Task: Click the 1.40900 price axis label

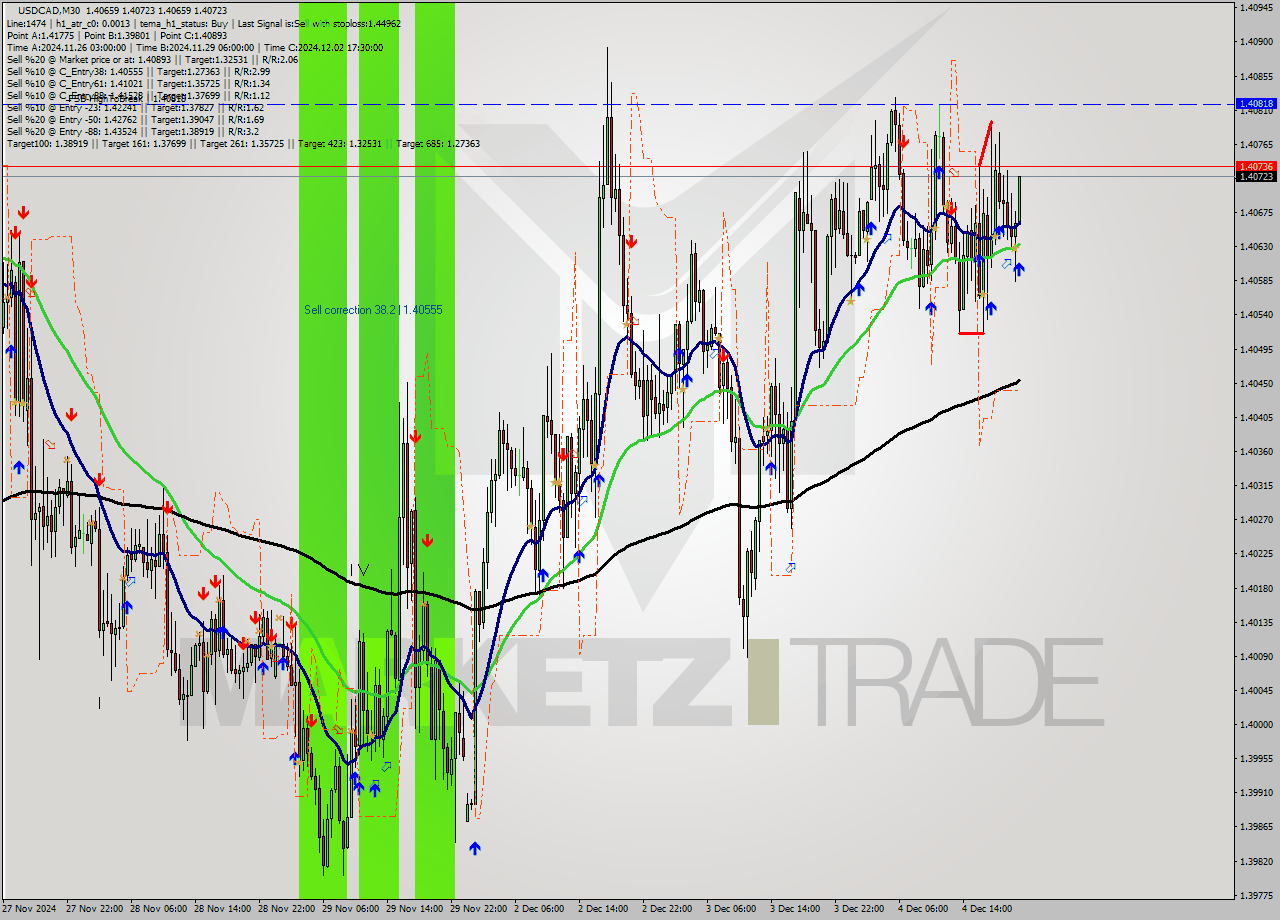Action: point(1256,41)
